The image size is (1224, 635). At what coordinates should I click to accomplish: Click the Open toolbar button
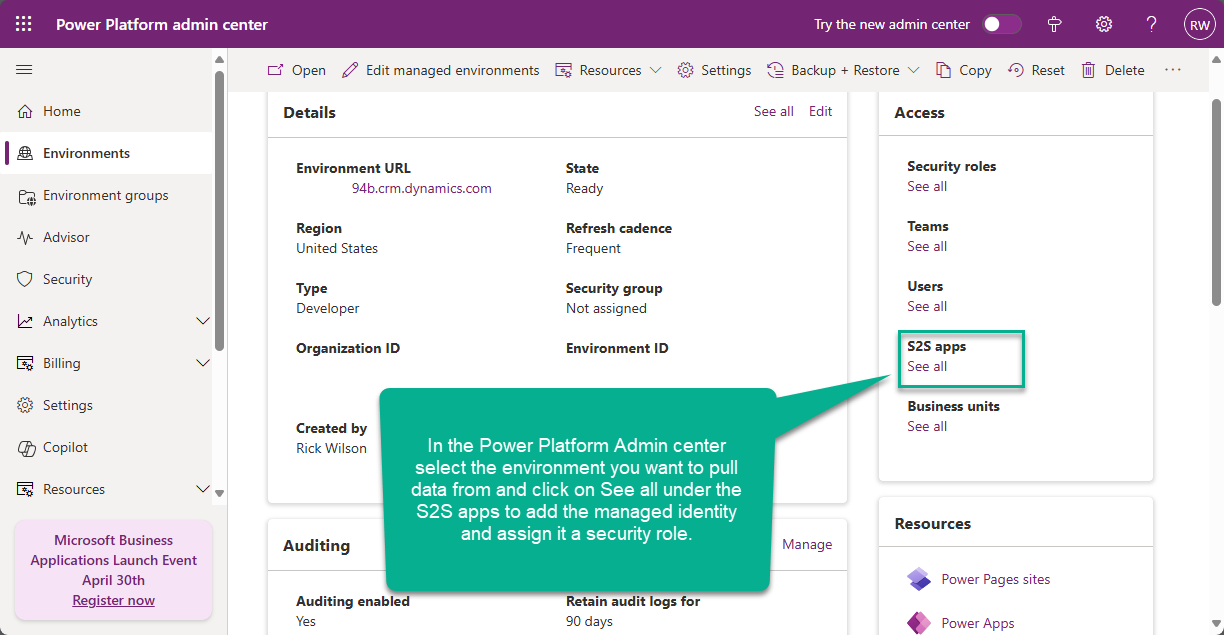click(x=297, y=70)
